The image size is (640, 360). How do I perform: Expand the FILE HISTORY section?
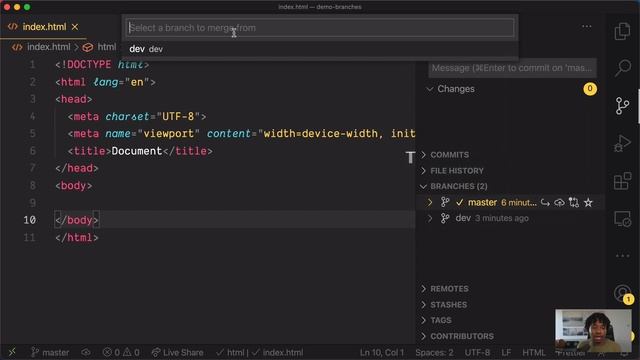click(x=424, y=171)
